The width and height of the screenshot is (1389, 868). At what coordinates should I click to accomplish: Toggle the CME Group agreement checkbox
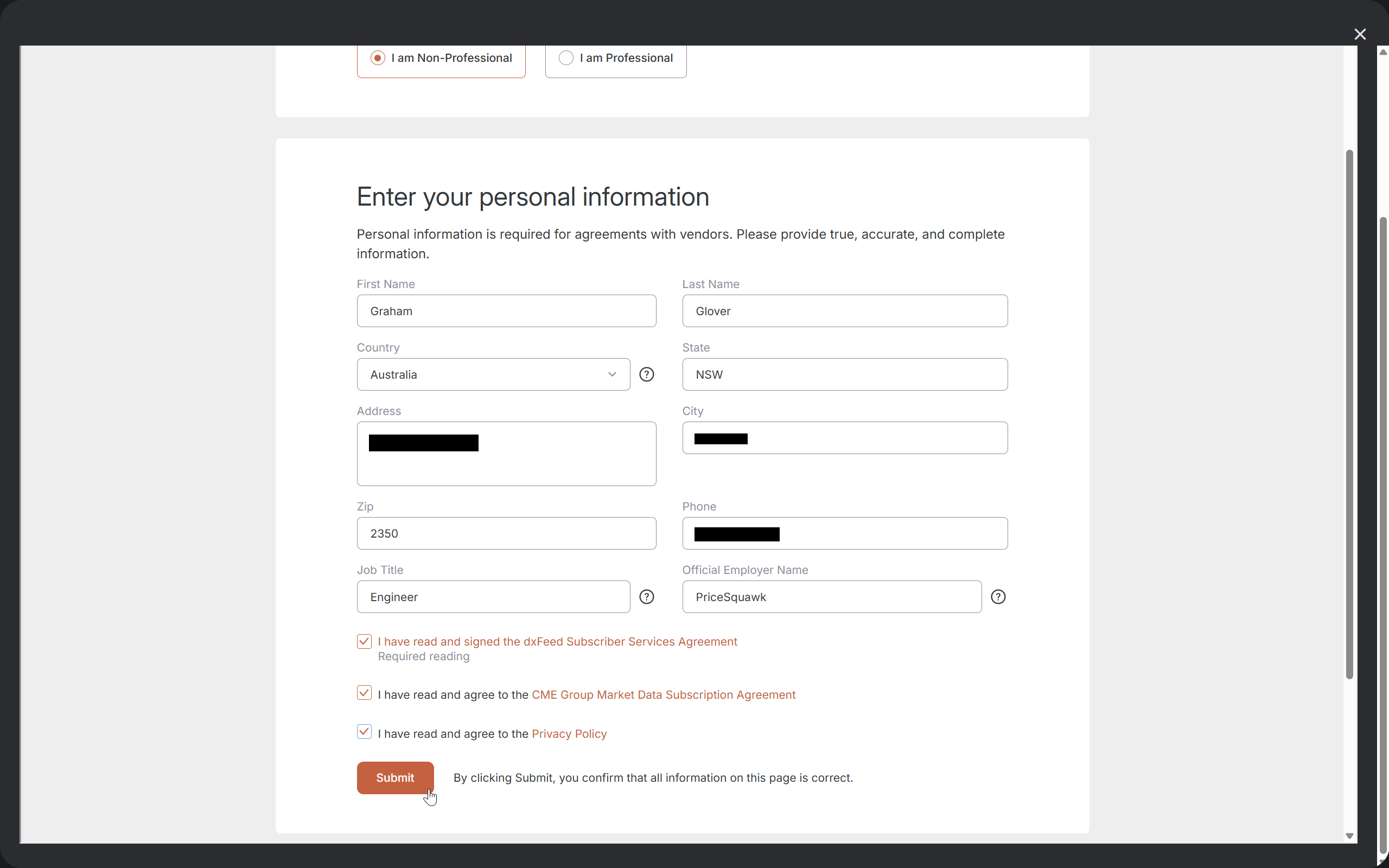click(365, 692)
